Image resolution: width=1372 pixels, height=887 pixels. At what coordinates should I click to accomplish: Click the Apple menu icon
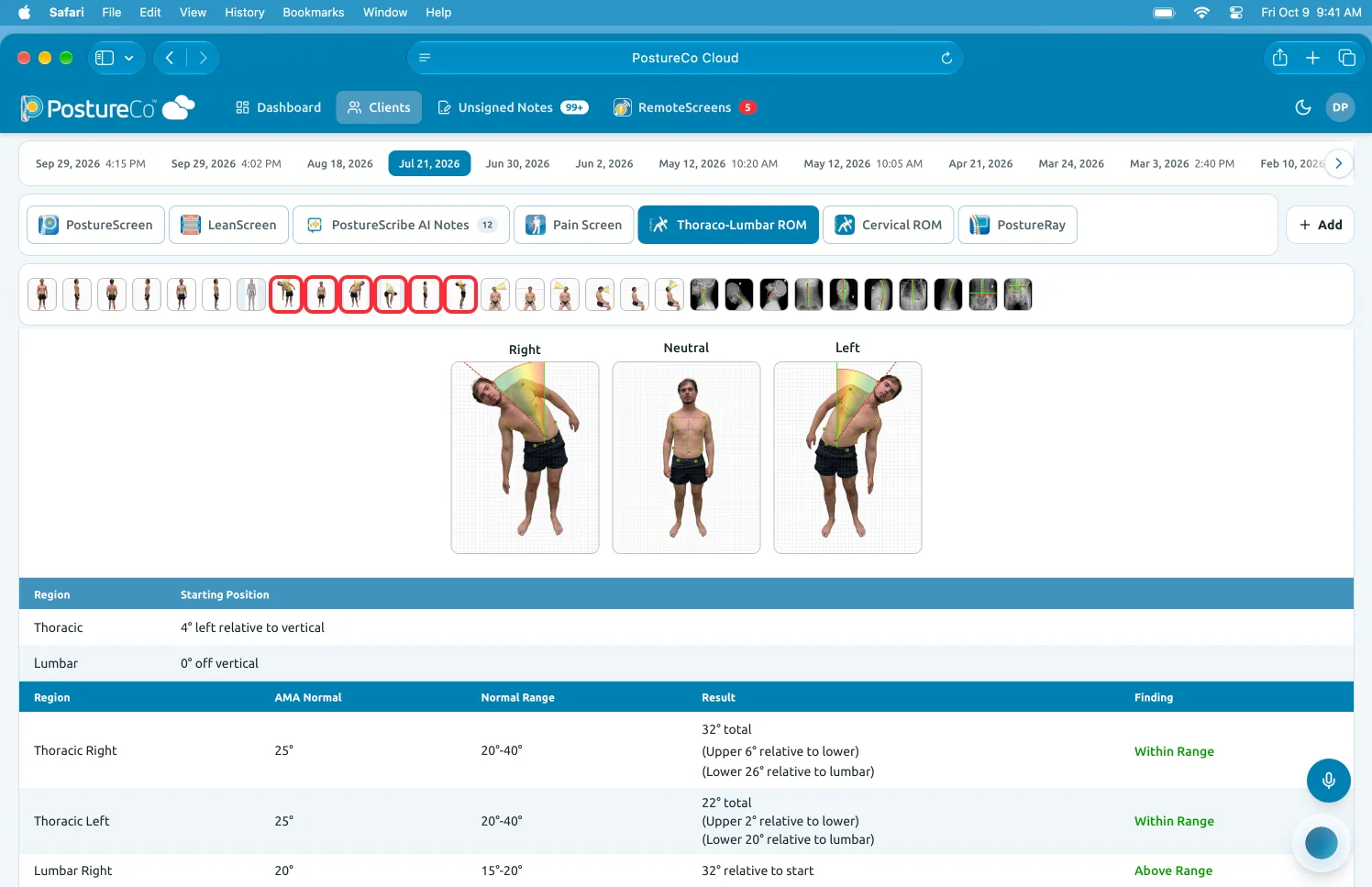[x=24, y=13]
